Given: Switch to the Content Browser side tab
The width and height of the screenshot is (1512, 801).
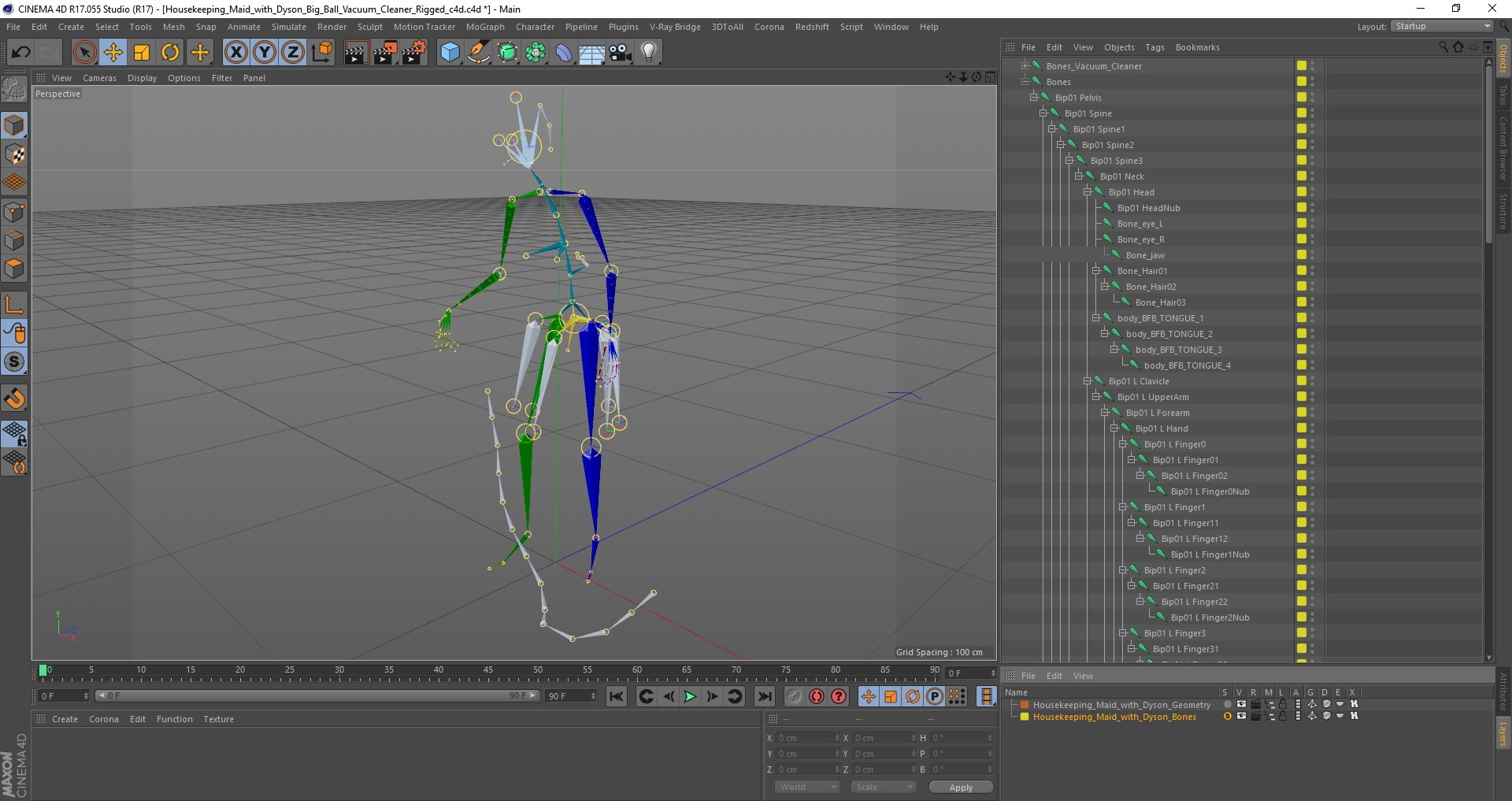Looking at the screenshot, I should pos(1503,148).
